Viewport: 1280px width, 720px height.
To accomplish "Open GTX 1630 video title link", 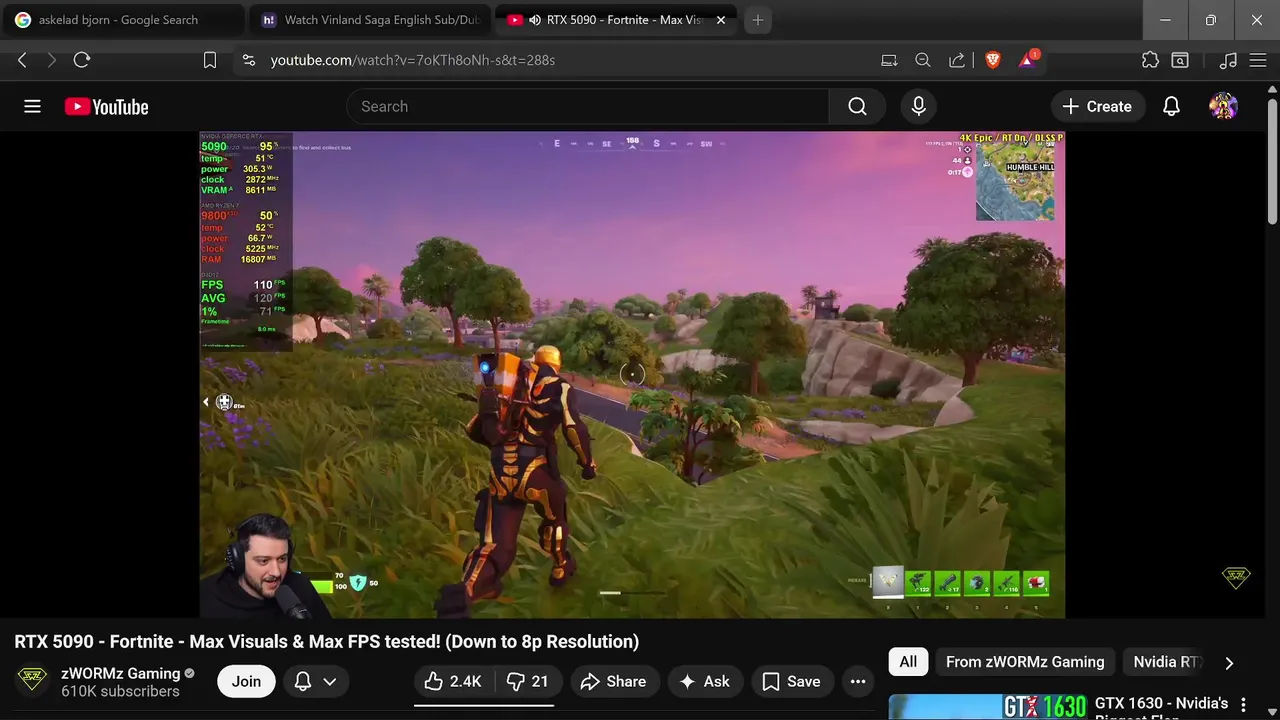I will 1161,706.
